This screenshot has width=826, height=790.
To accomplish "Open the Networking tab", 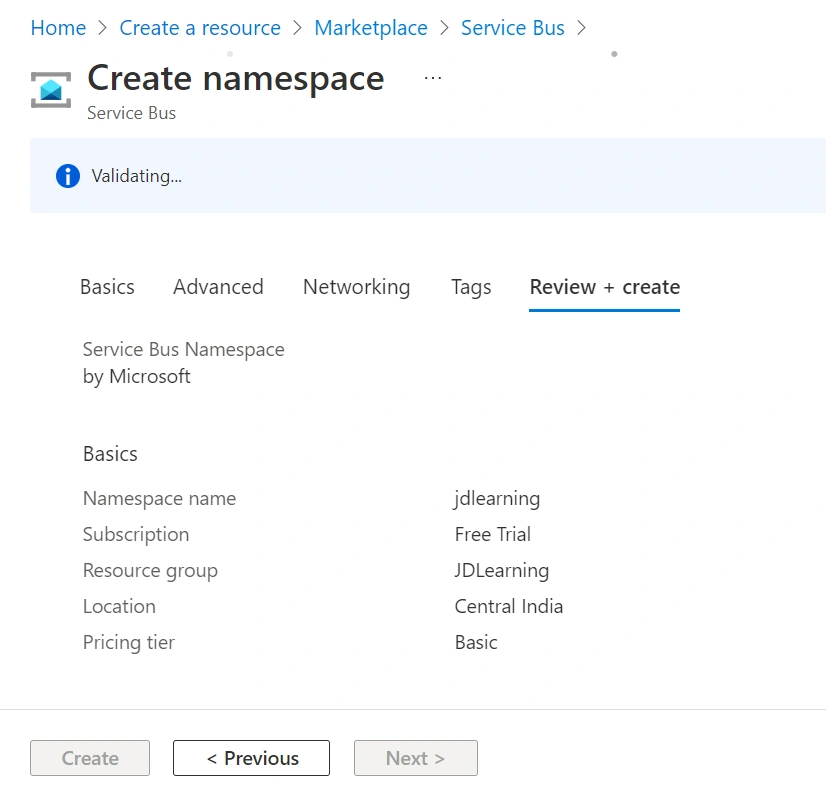I will tap(357, 287).
